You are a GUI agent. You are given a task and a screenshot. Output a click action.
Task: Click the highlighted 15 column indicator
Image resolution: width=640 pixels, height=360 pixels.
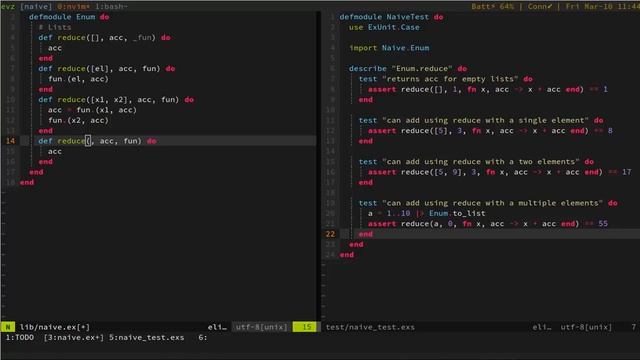click(304, 327)
